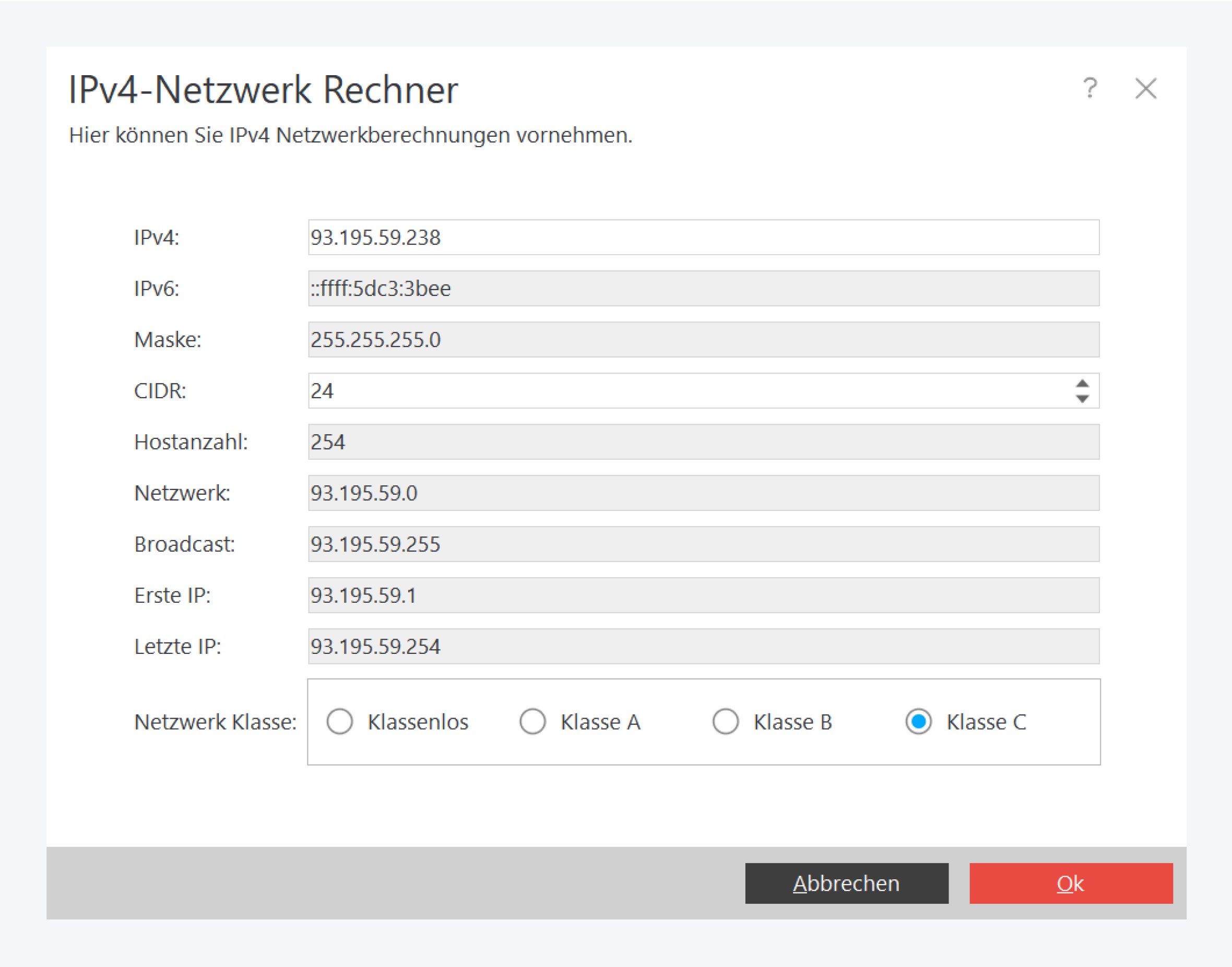Close the IPv4-Netzwerk Rechner dialog
The height and width of the screenshot is (967, 1232).
(x=1146, y=88)
